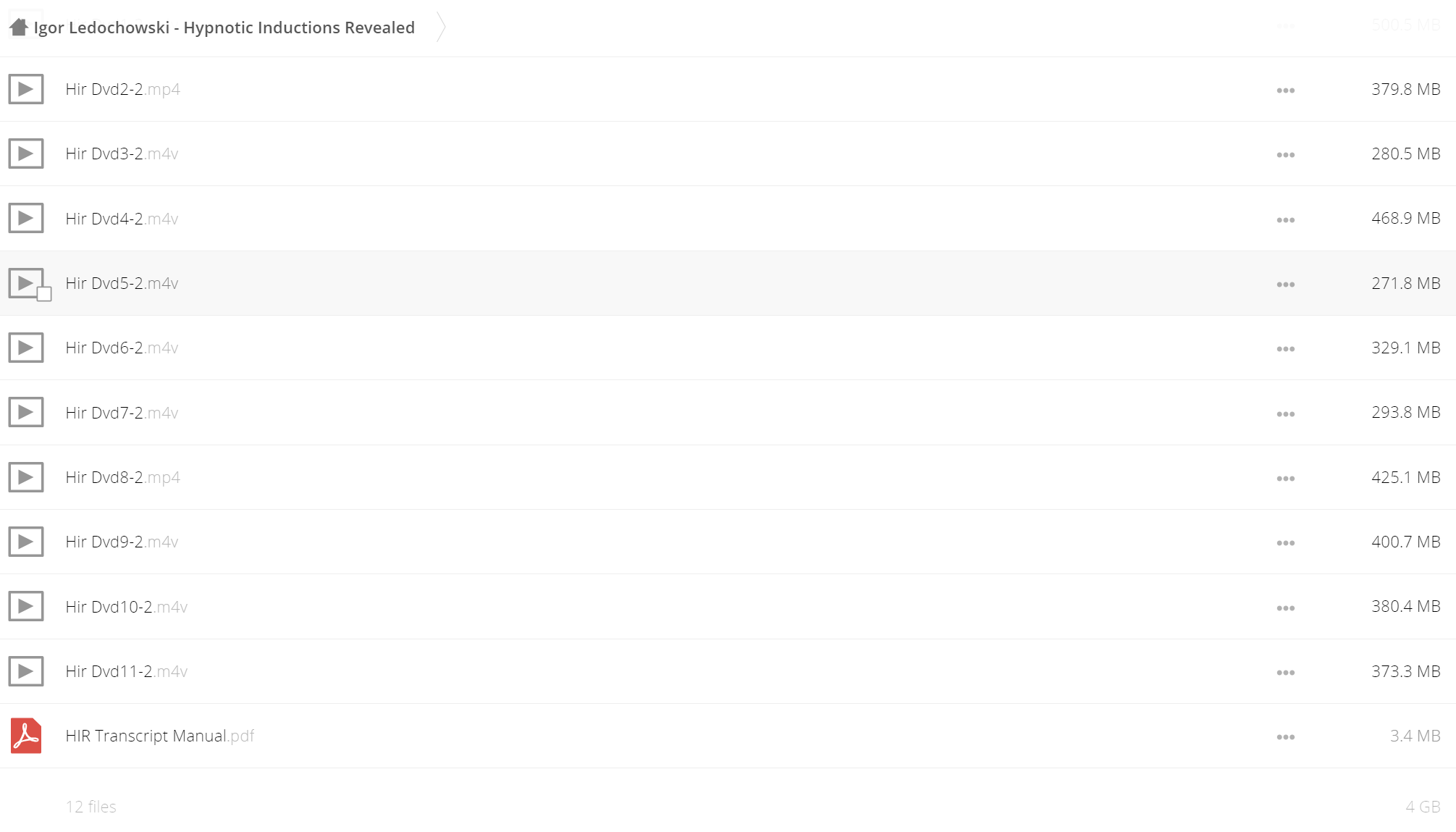Open the Hir Dvd4-2.m4v file name
The image size is (1456, 832).
point(122,219)
